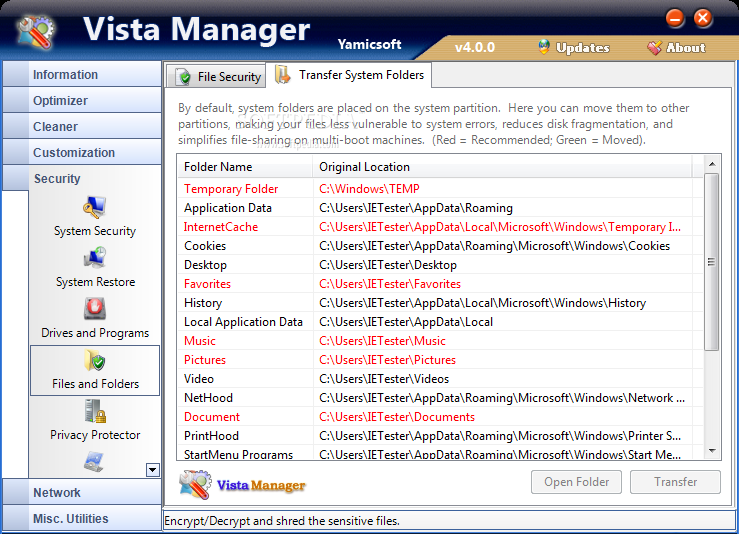Sort by the Folder Name column header

coord(245,167)
